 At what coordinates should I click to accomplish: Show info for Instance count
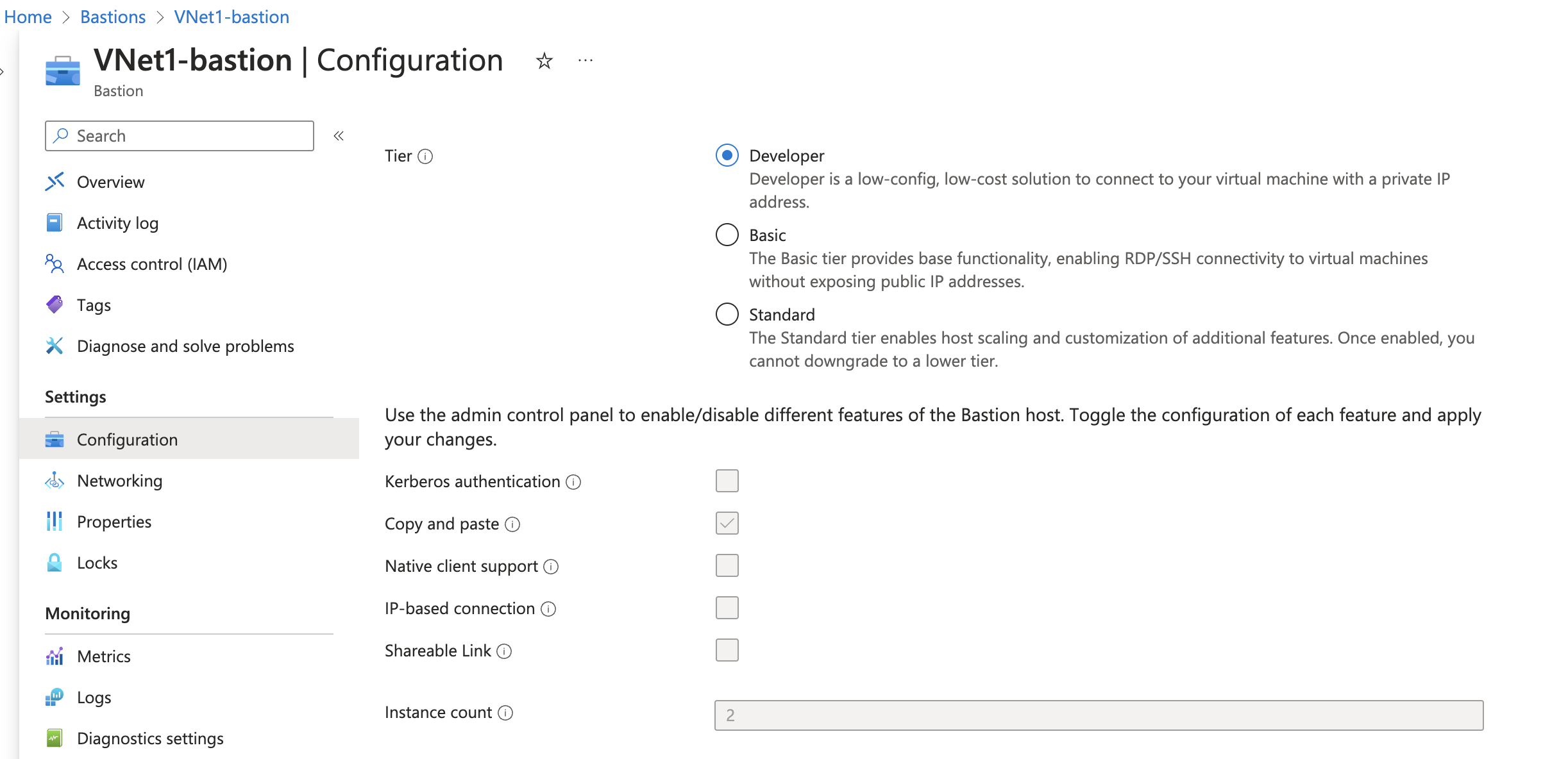(x=505, y=713)
